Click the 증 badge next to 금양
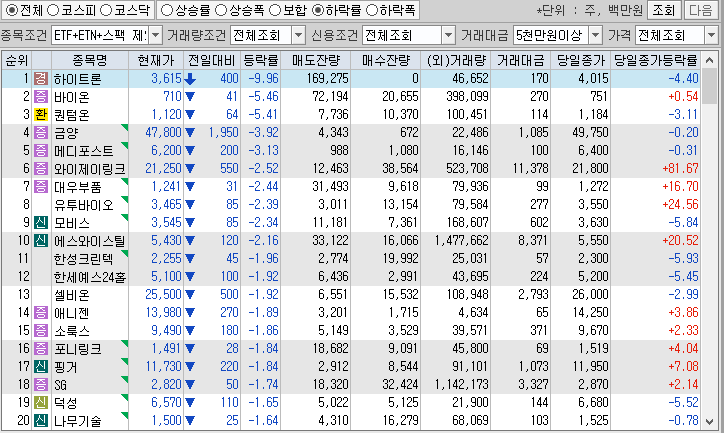 (x=41, y=133)
